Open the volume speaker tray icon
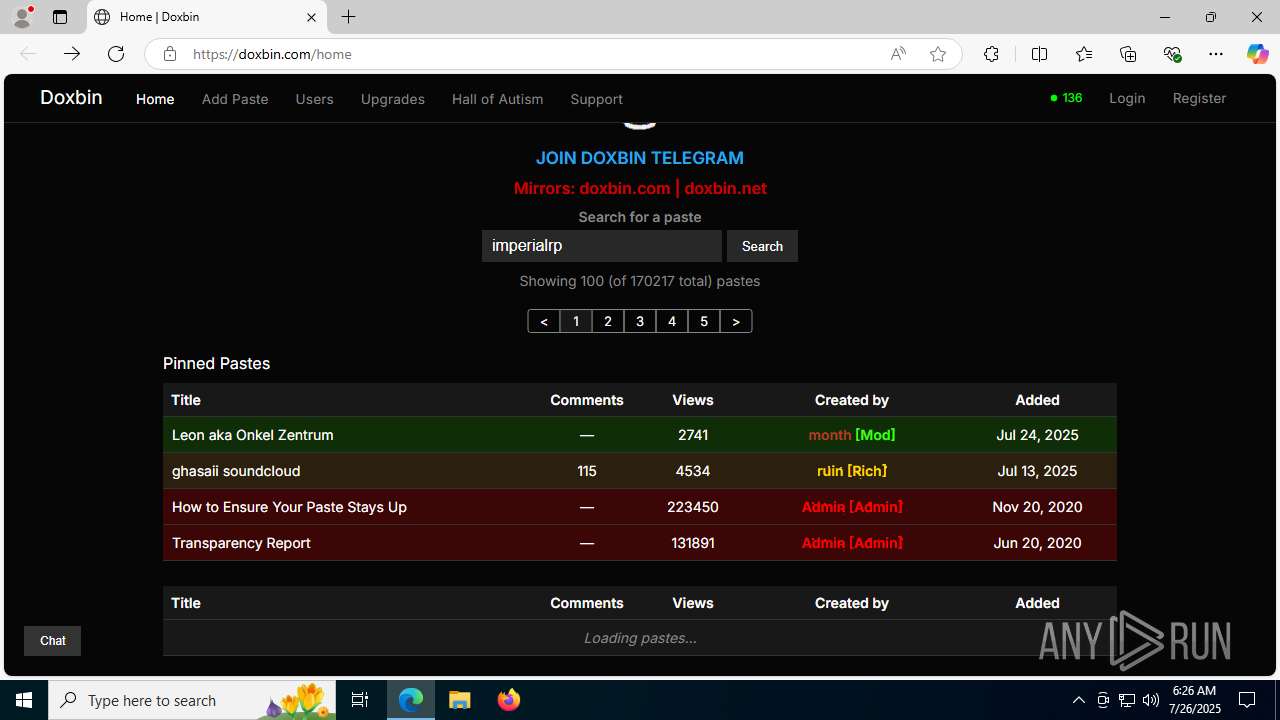The height and width of the screenshot is (720, 1280). click(1151, 700)
